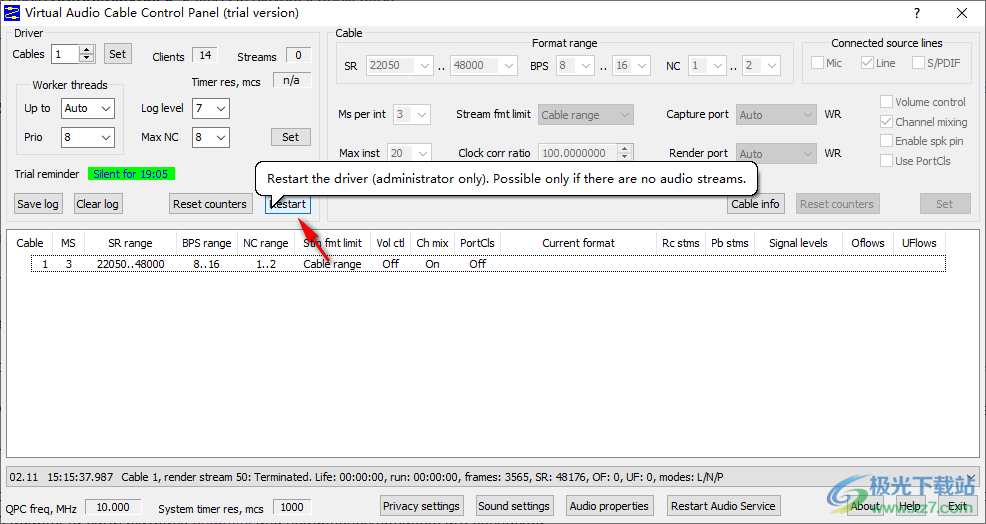
Task: Open Privacy settings
Action: (x=421, y=506)
